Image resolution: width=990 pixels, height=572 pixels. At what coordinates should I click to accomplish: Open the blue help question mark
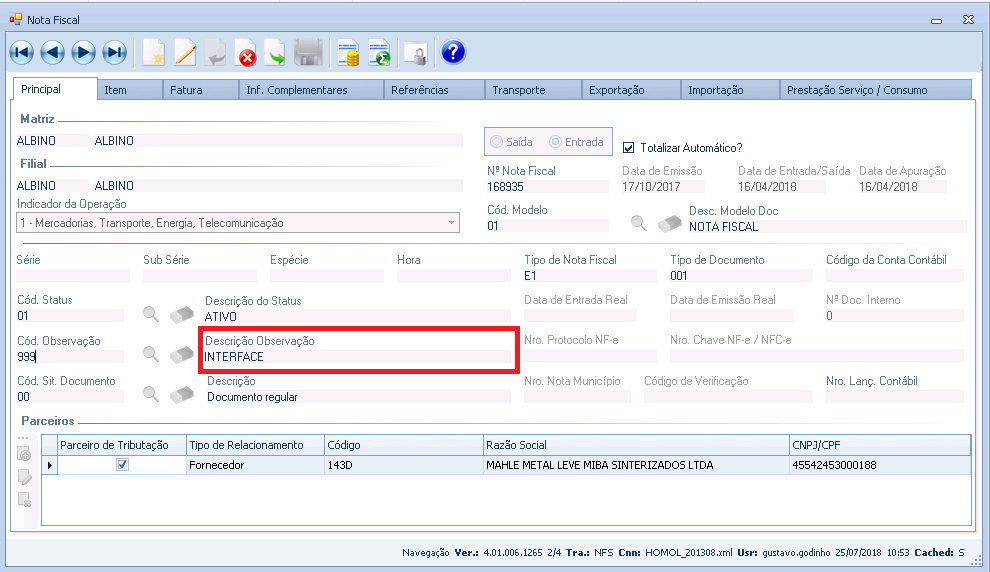[x=453, y=53]
